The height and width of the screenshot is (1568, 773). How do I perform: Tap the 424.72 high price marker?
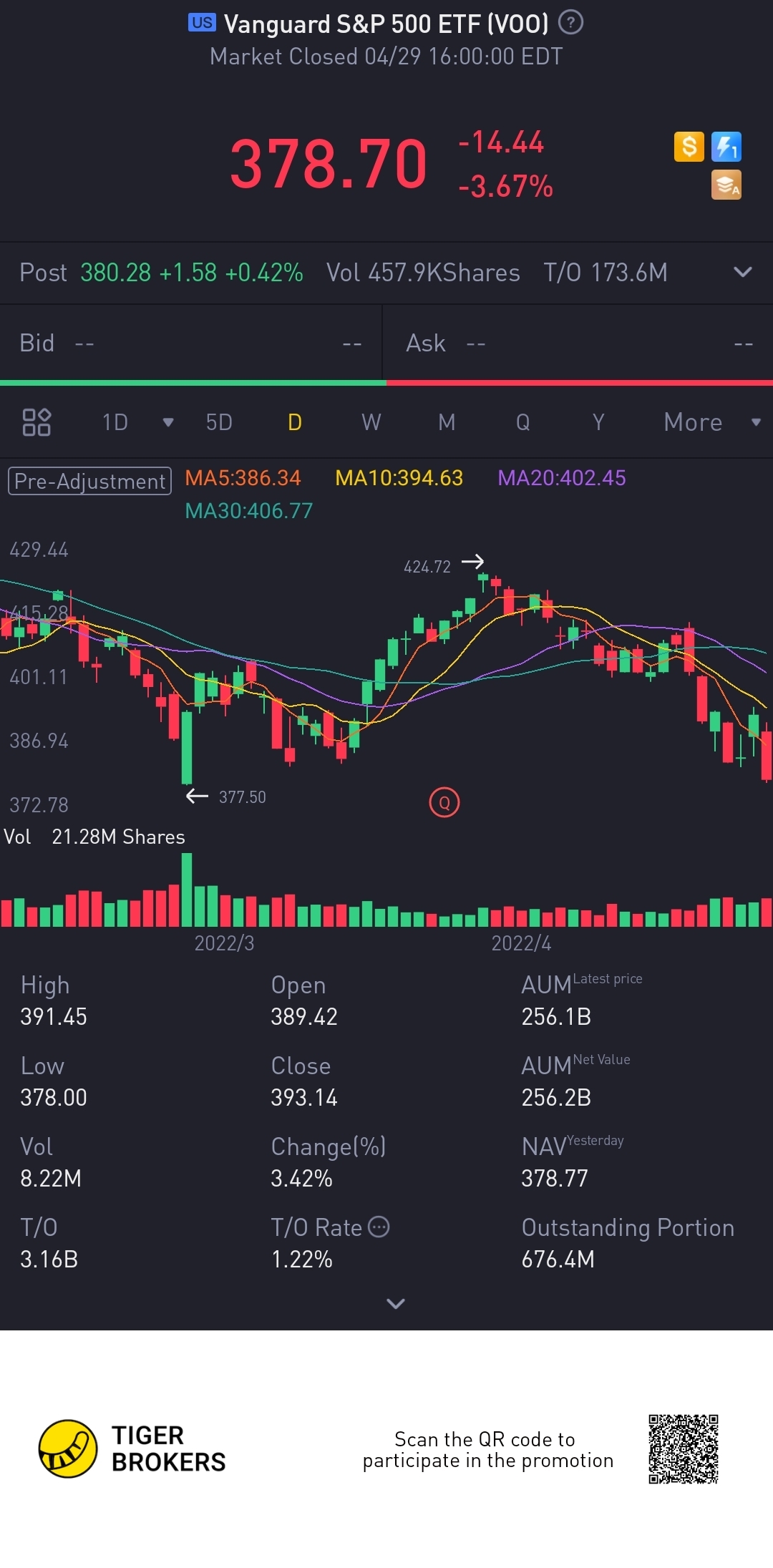[427, 567]
